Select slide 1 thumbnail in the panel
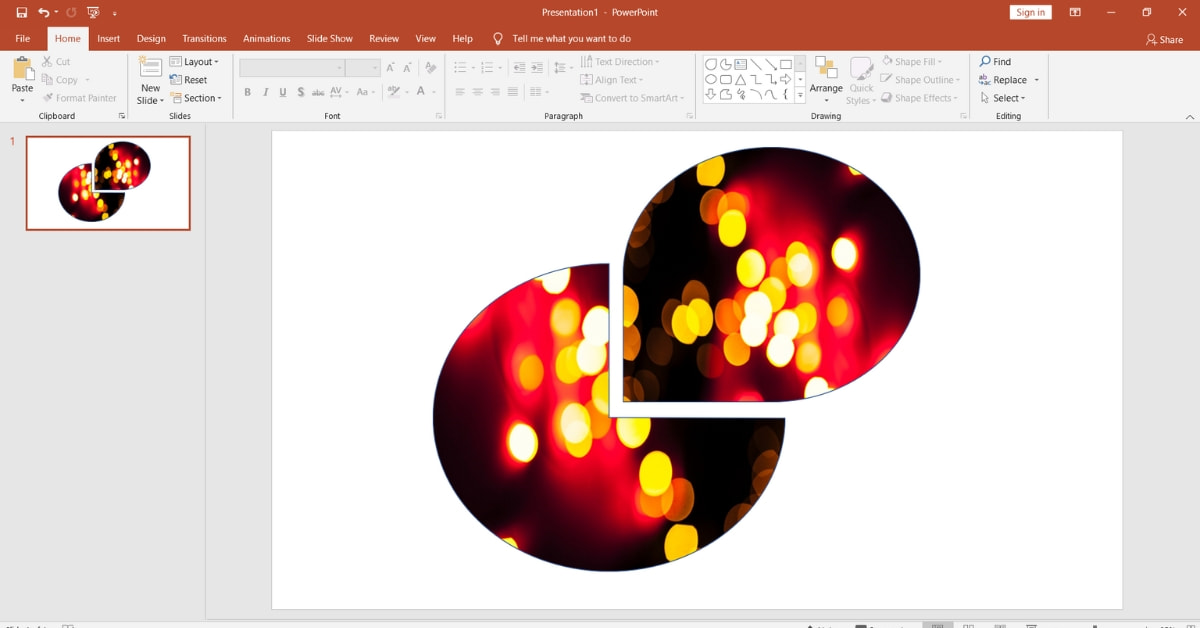The width and height of the screenshot is (1200, 628). click(x=108, y=183)
